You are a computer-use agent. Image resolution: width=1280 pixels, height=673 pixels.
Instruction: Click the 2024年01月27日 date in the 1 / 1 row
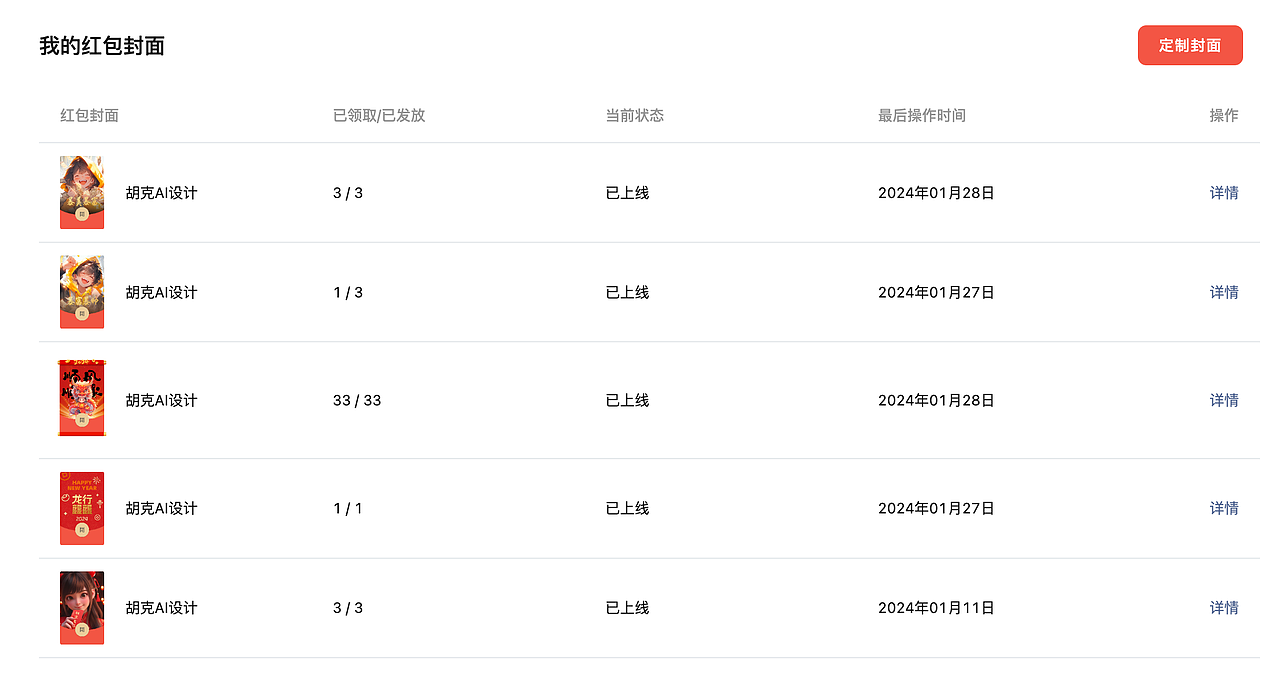(x=937, y=508)
